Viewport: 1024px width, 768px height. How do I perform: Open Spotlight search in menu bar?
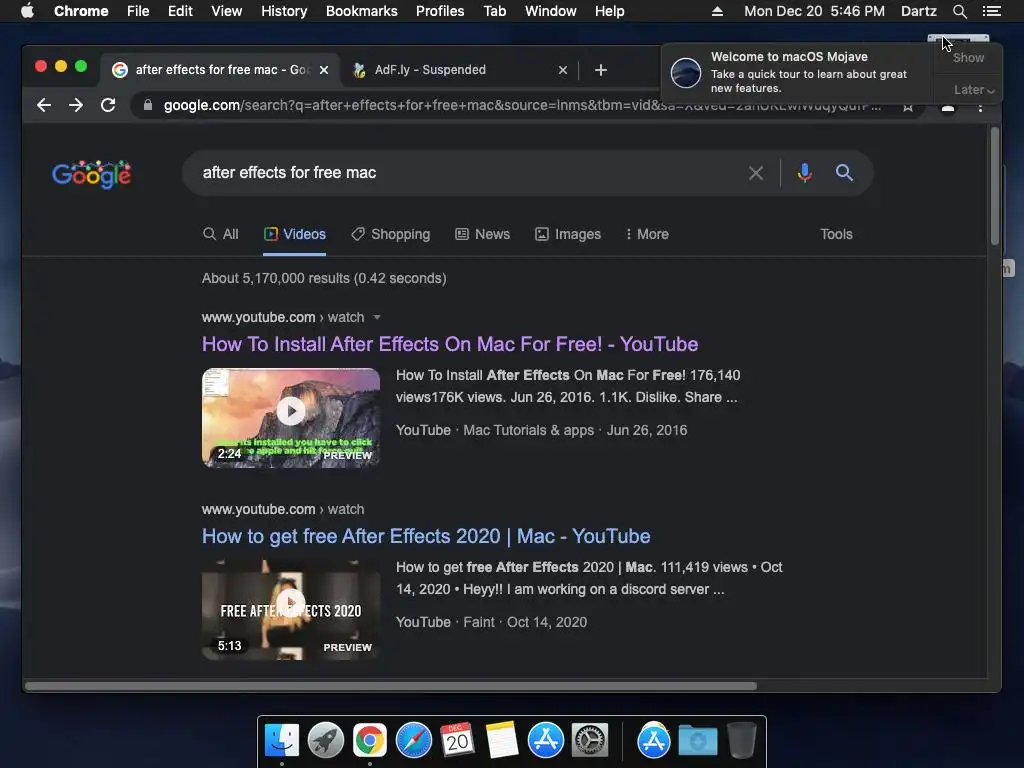click(959, 11)
